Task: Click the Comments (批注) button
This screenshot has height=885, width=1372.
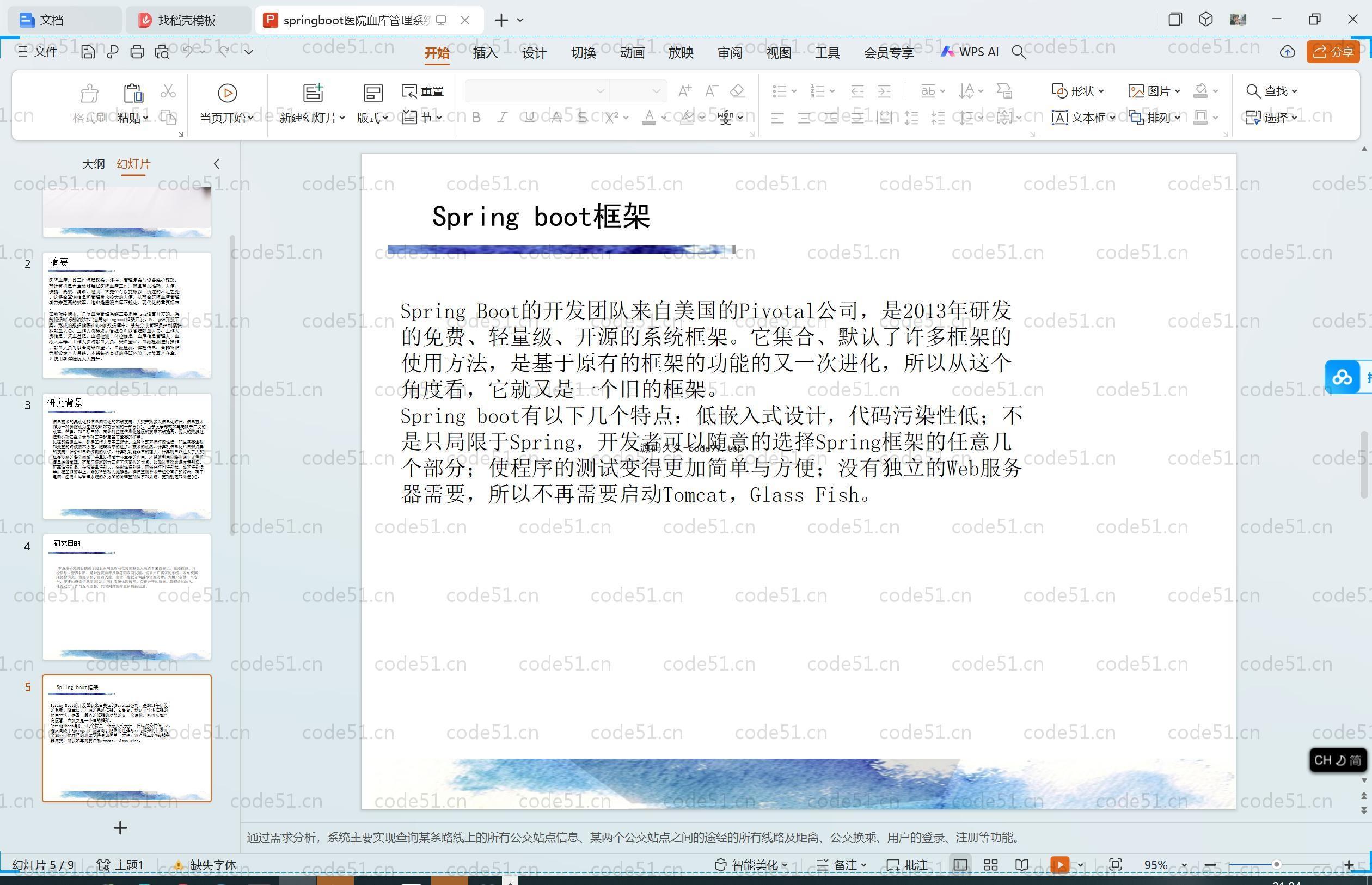Action: [907, 865]
